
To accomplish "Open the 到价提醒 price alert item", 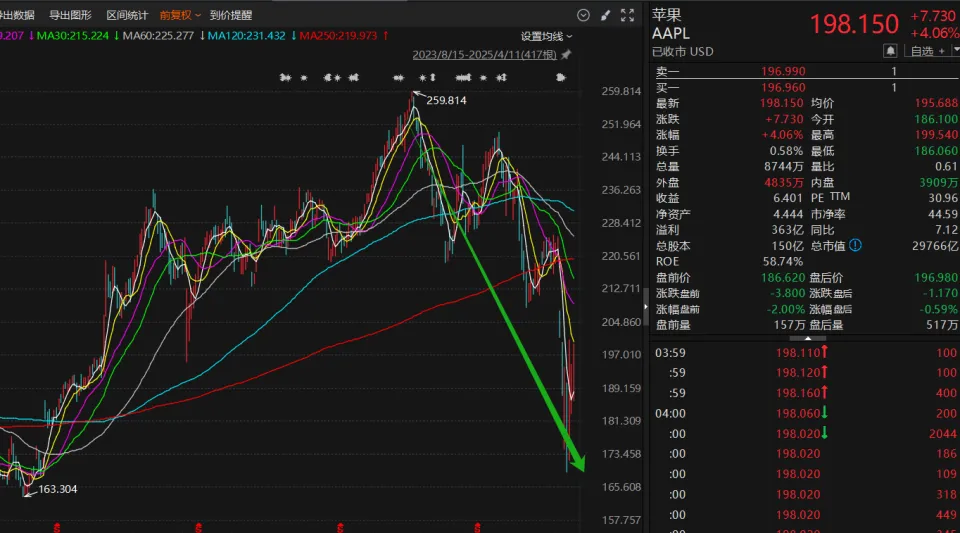I will (x=231, y=15).
